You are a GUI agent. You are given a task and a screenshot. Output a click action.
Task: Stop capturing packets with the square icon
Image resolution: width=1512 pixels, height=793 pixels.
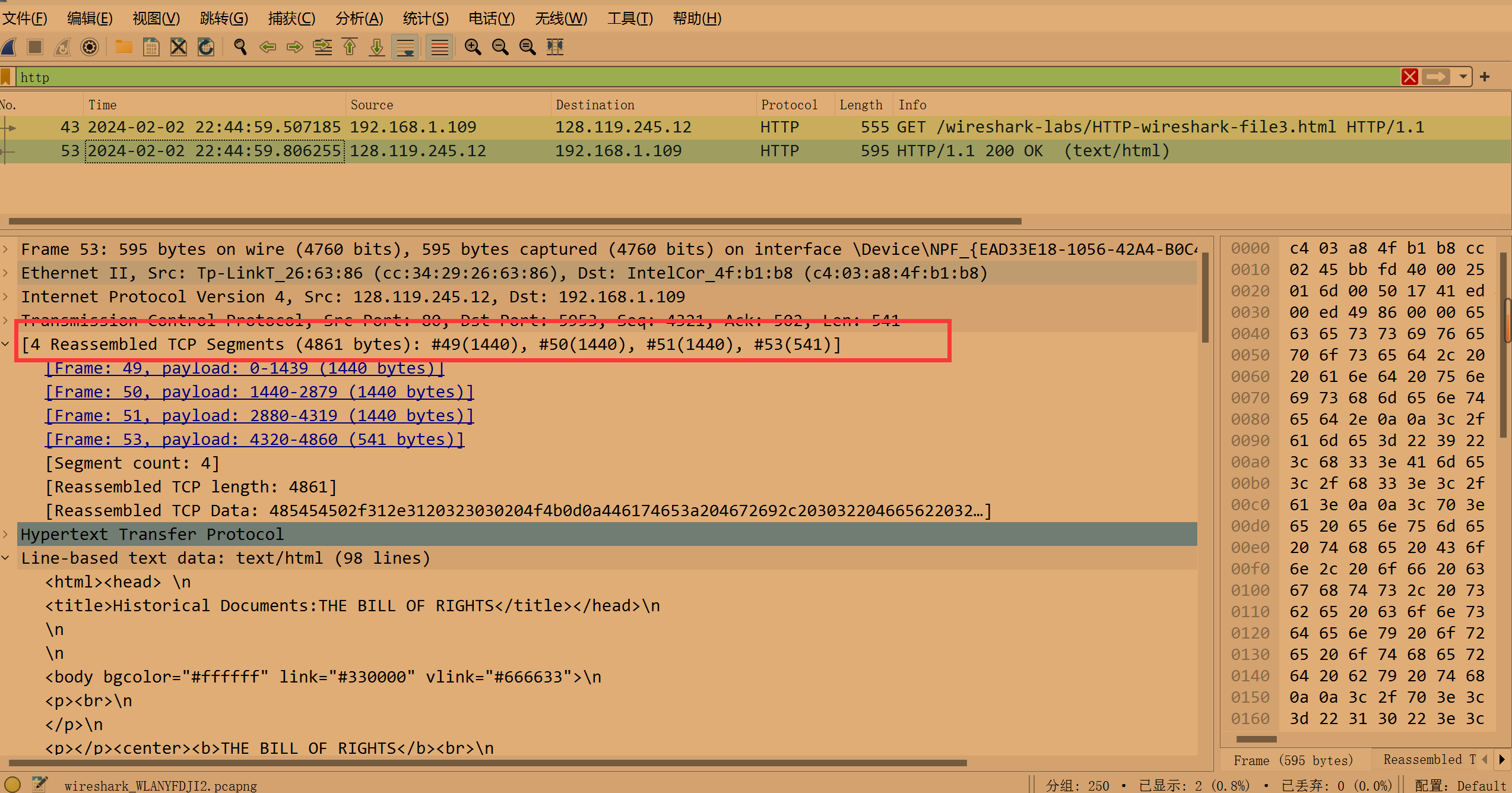coord(35,46)
